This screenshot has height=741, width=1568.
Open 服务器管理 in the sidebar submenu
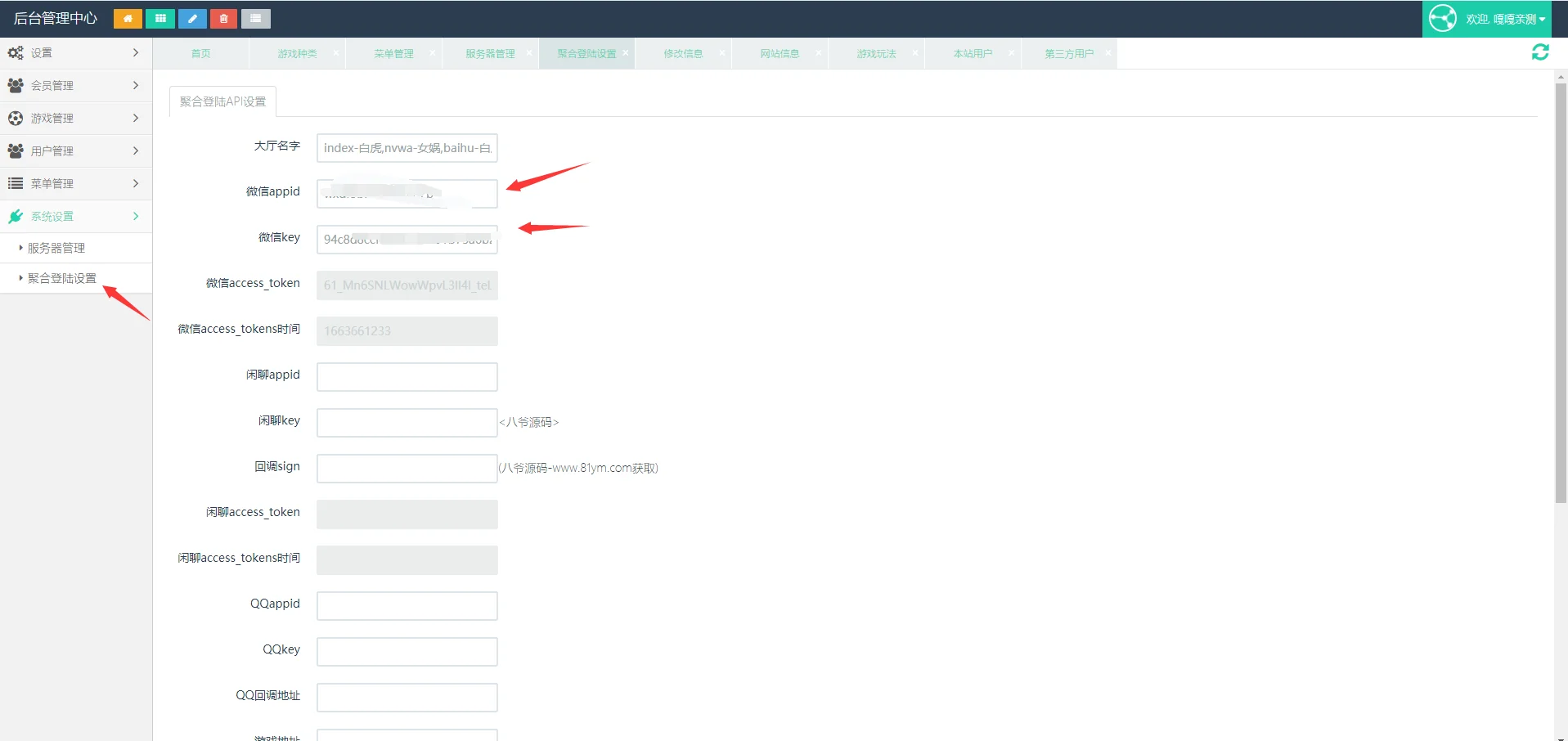[56, 248]
